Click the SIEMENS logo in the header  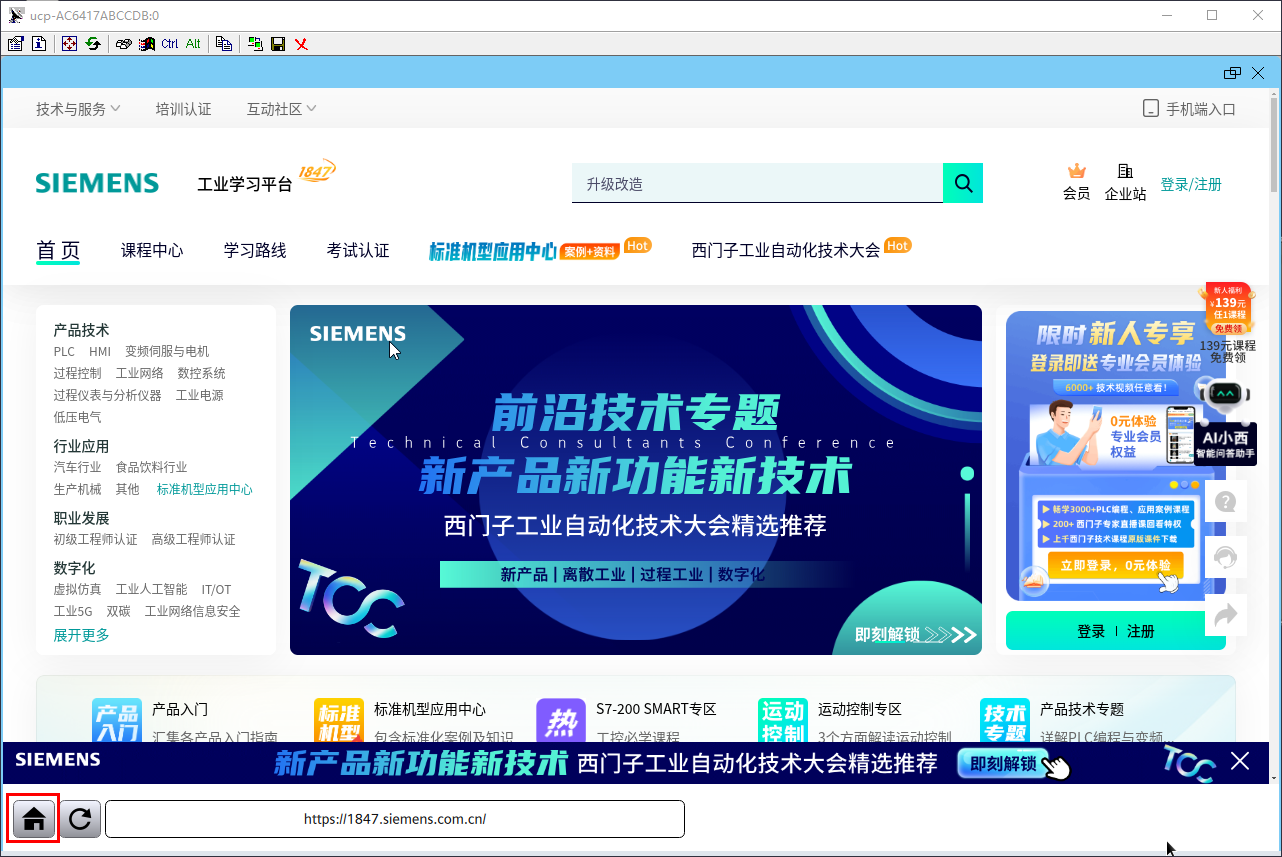(x=97, y=183)
